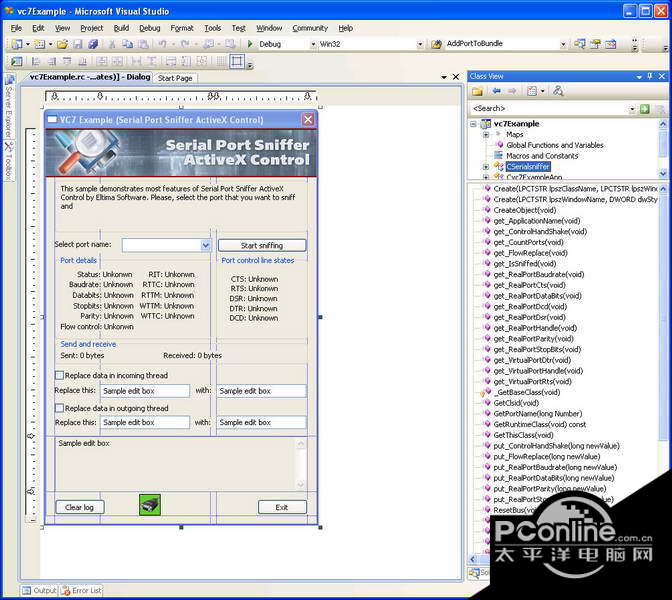Click the Save All toolbar icon

point(93,44)
